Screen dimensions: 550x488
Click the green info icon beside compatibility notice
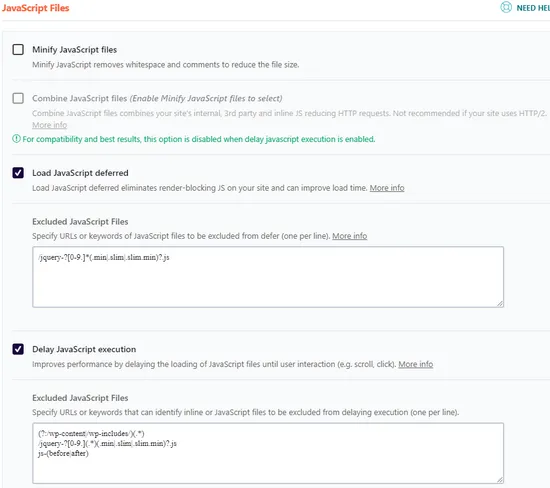coord(16,139)
